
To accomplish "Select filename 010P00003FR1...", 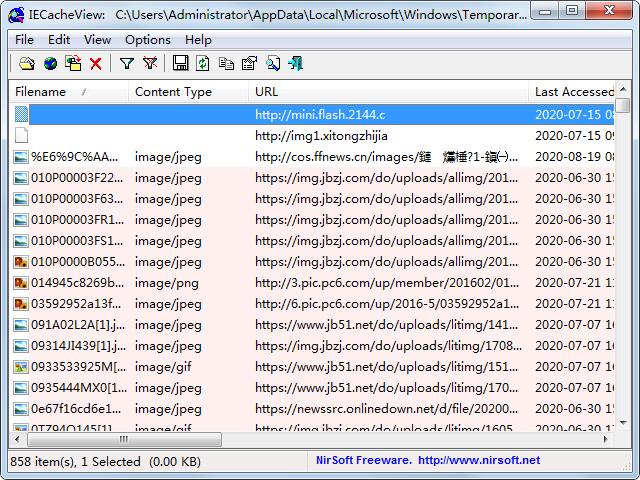I will pos(77,220).
